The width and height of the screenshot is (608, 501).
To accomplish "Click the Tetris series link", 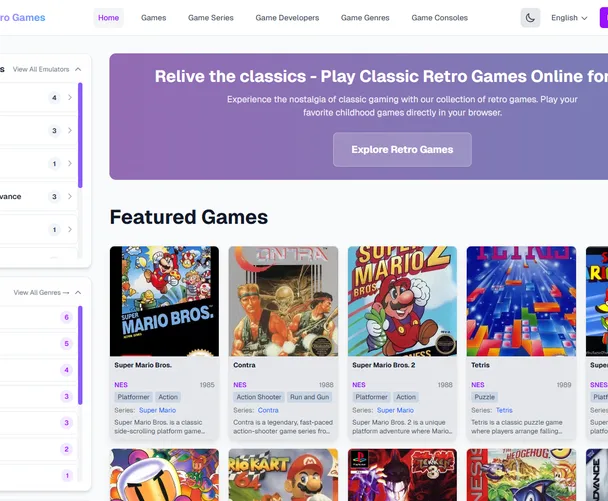I will click(x=504, y=410).
